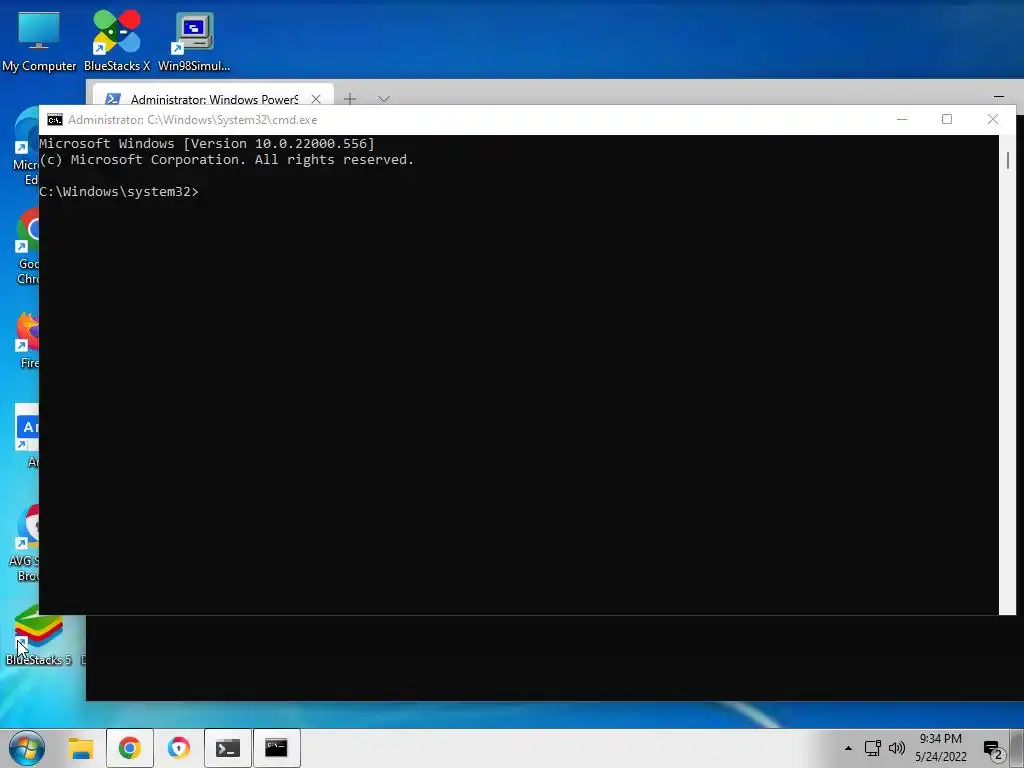Open Microsoft Edge desktop shortcut
The height and width of the screenshot is (768, 1024).
pyautogui.click(x=26, y=147)
